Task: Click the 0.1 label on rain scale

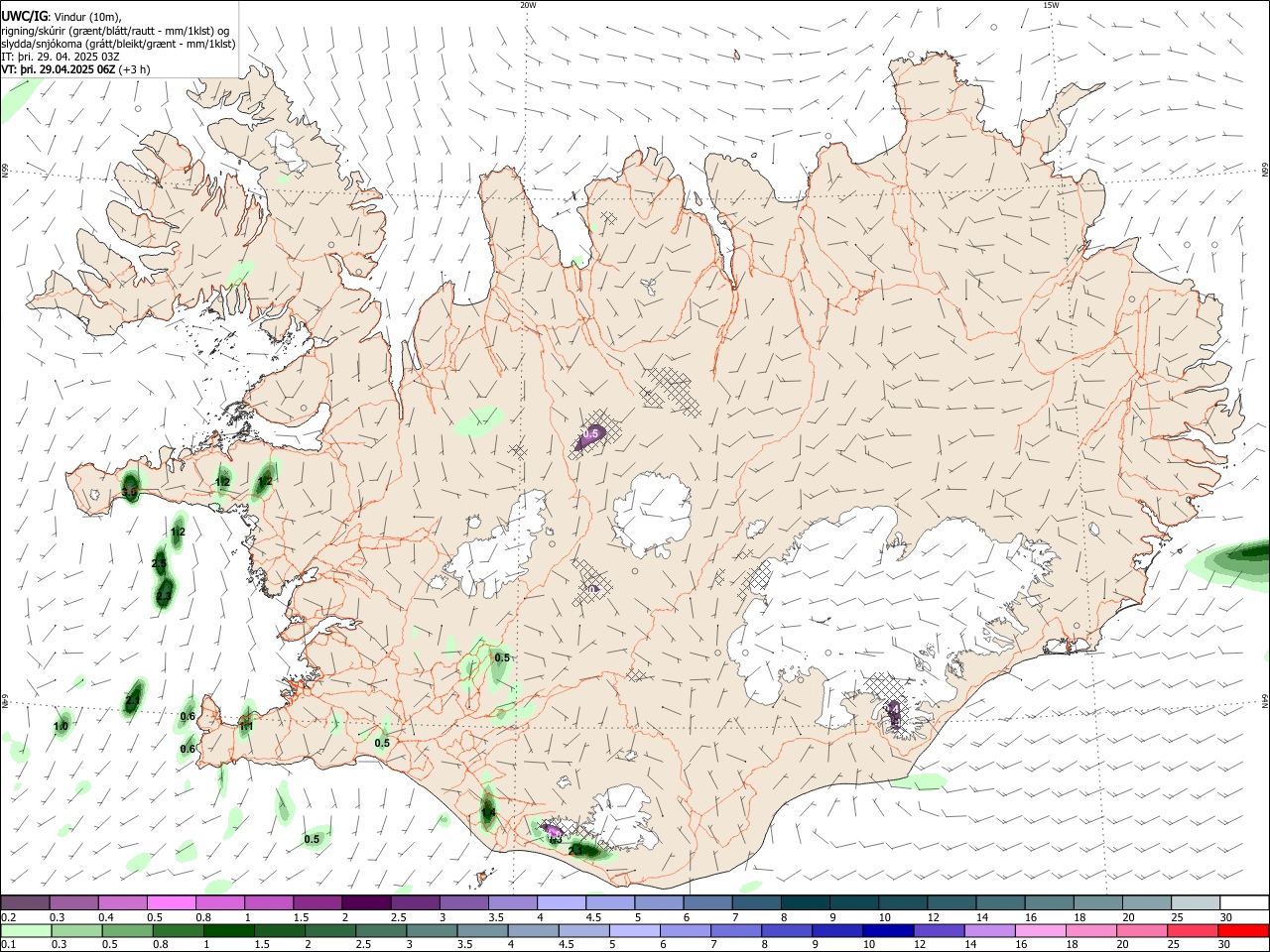Action: coord(8,945)
